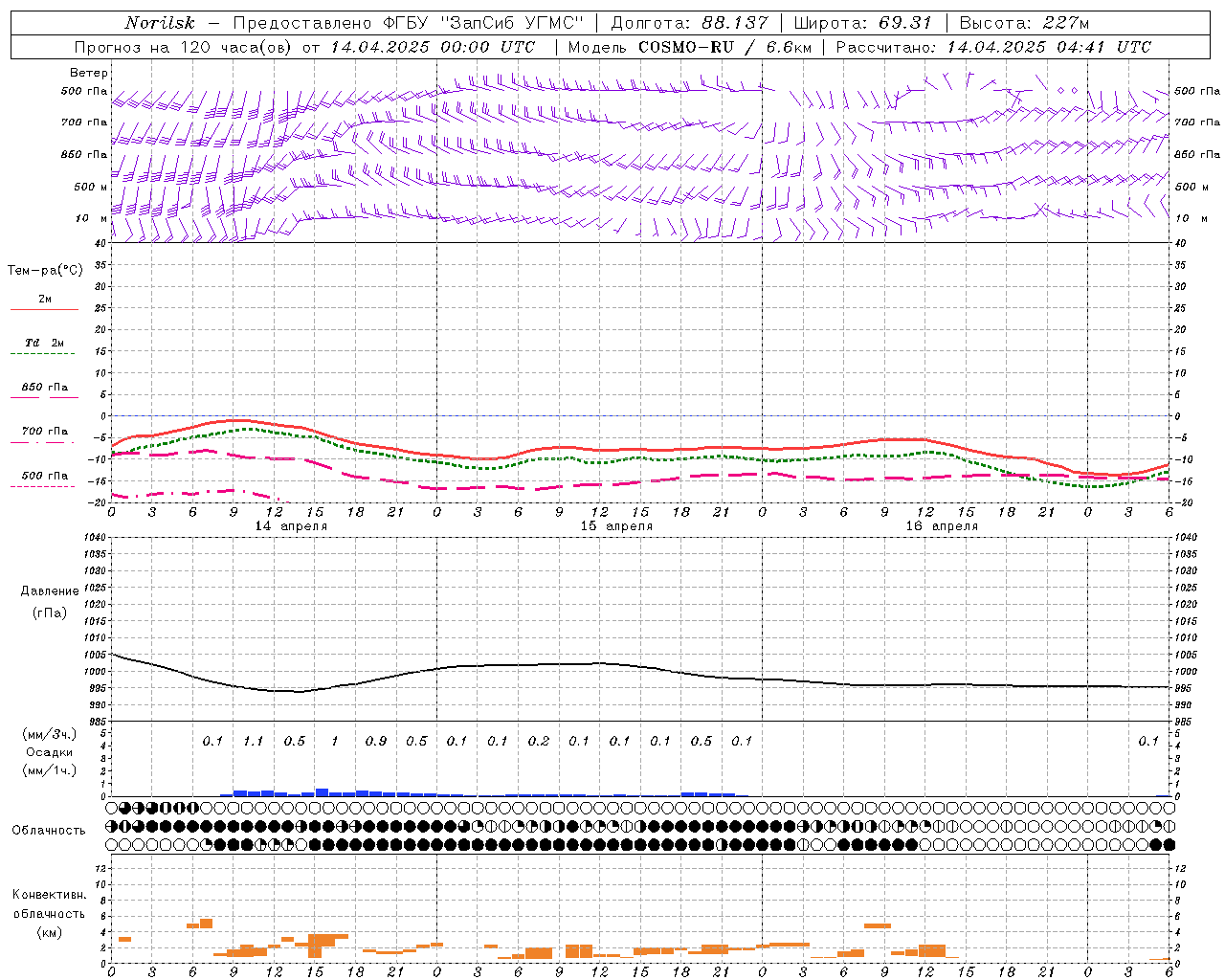Click the "Облачность" cloud cover label

[x=49, y=831]
